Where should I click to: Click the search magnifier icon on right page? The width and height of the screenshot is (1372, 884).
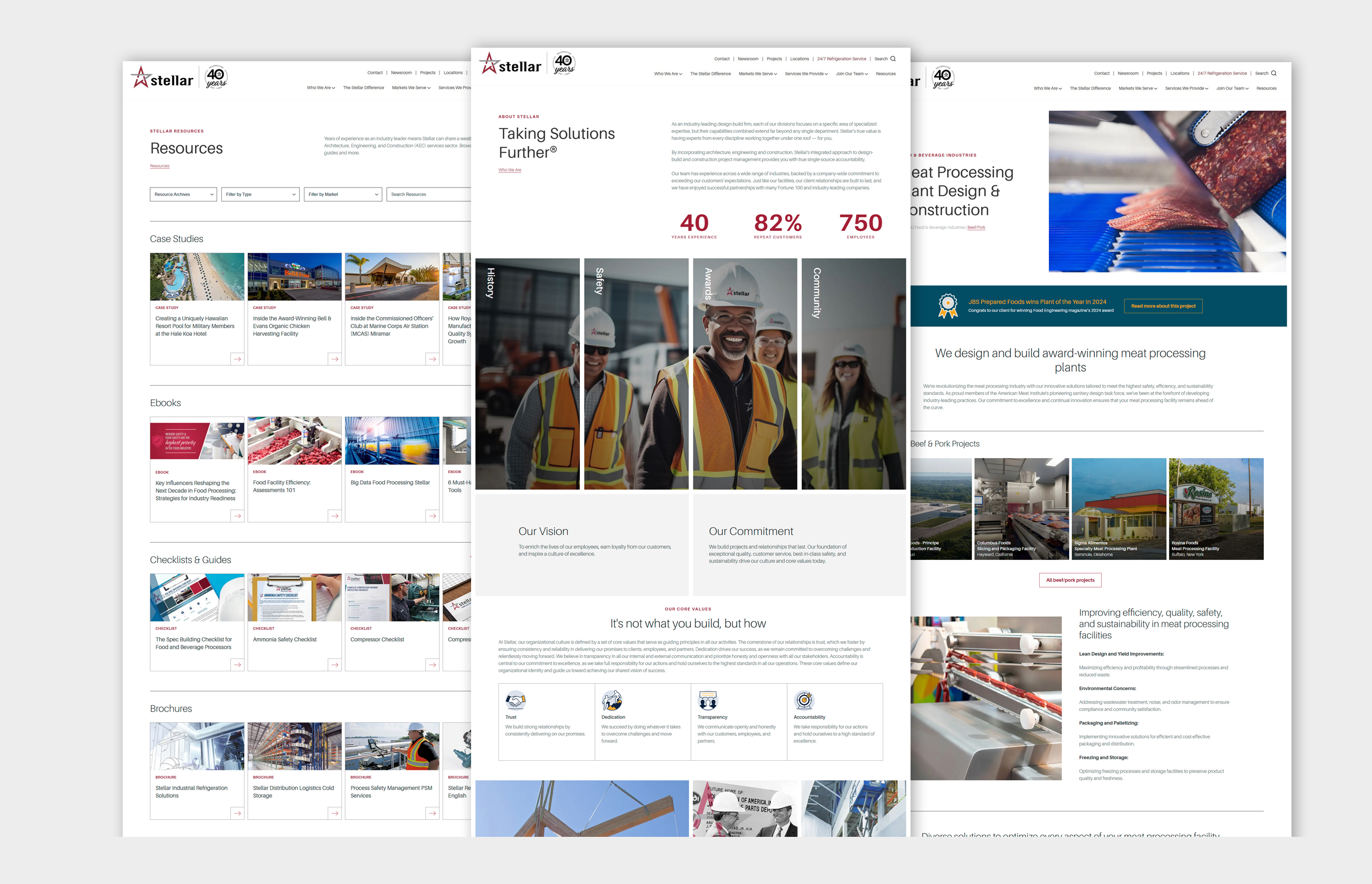coord(1274,73)
